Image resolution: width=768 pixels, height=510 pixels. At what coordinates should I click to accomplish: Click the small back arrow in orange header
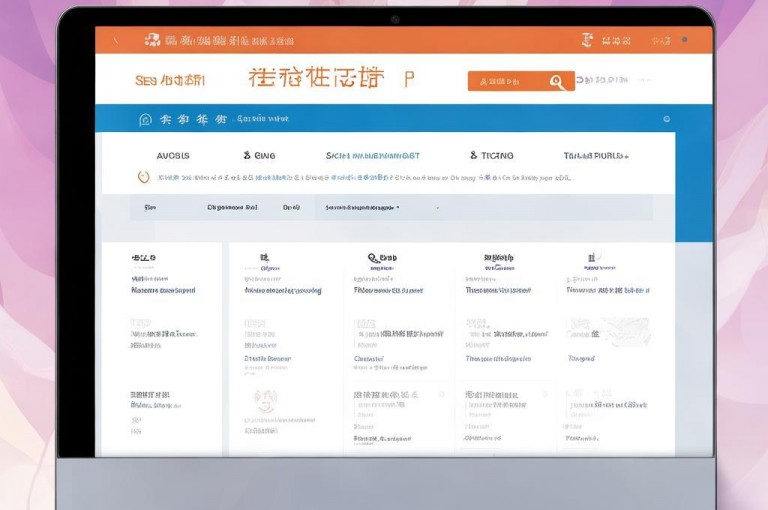116,41
